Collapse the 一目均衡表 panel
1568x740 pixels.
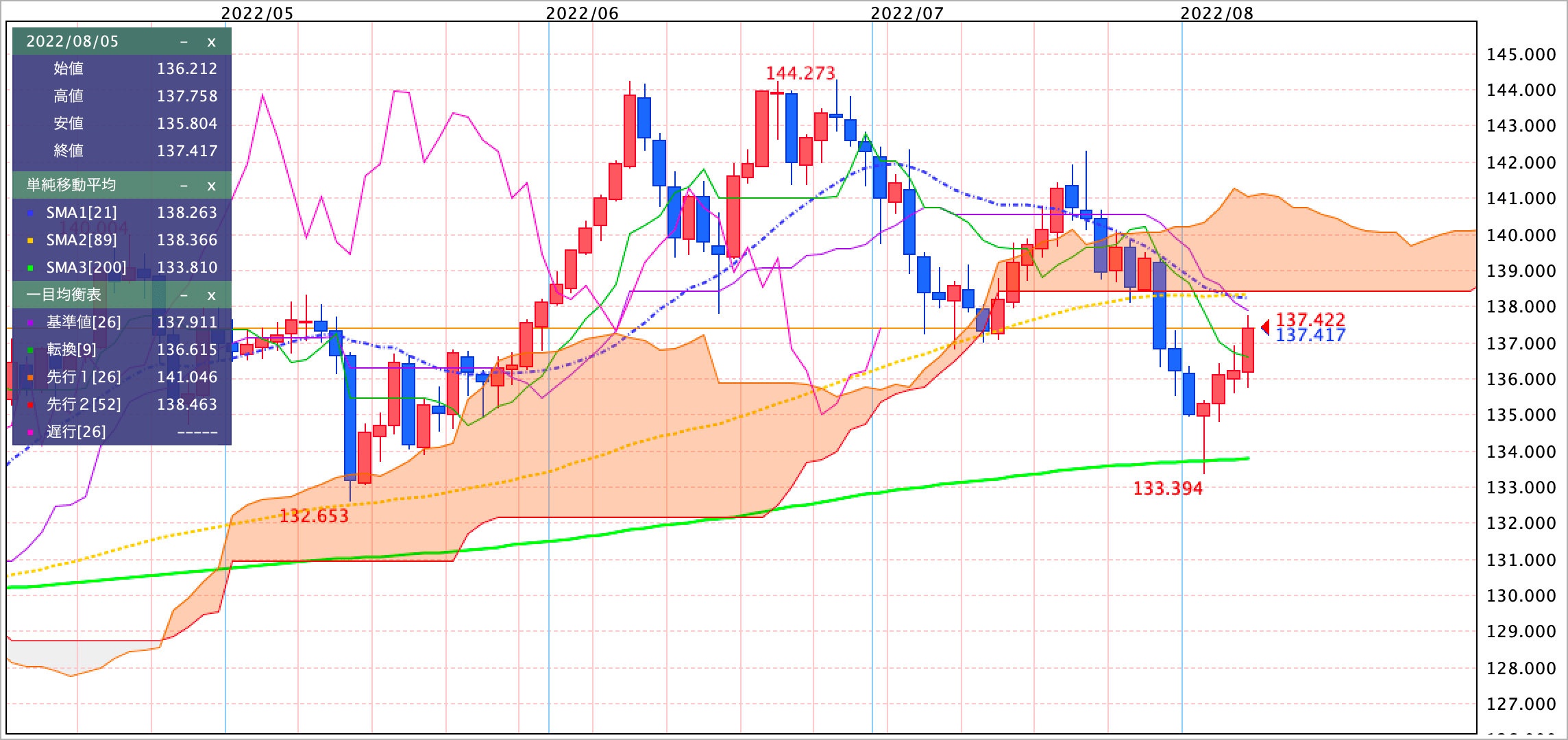(x=184, y=295)
